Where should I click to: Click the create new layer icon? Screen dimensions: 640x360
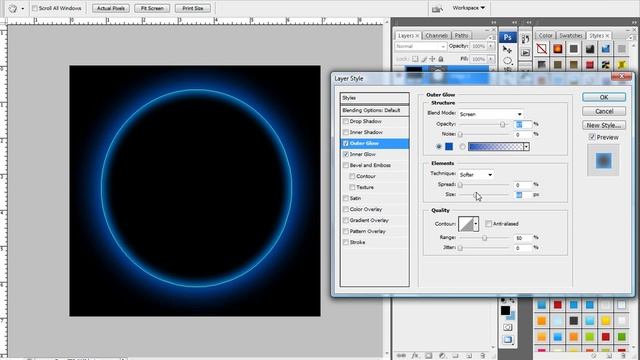coord(469,356)
